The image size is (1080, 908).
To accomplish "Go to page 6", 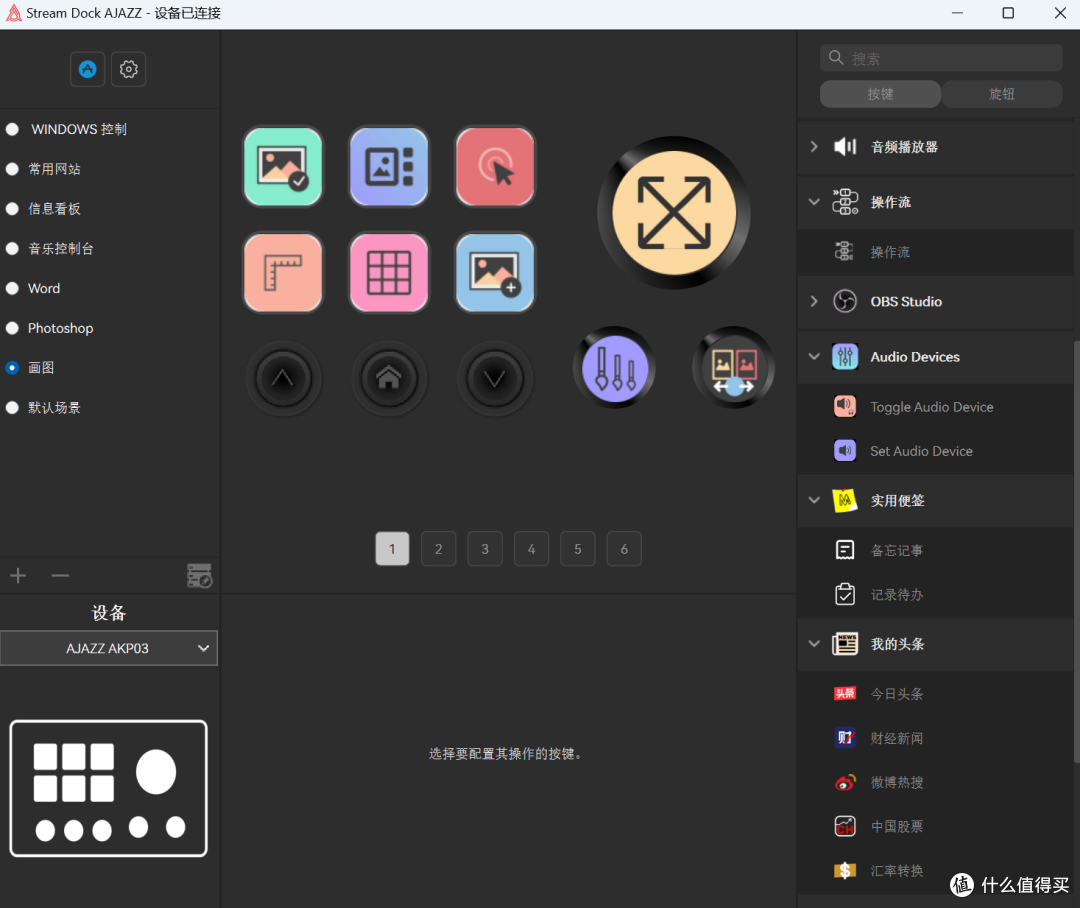I will [624, 548].
